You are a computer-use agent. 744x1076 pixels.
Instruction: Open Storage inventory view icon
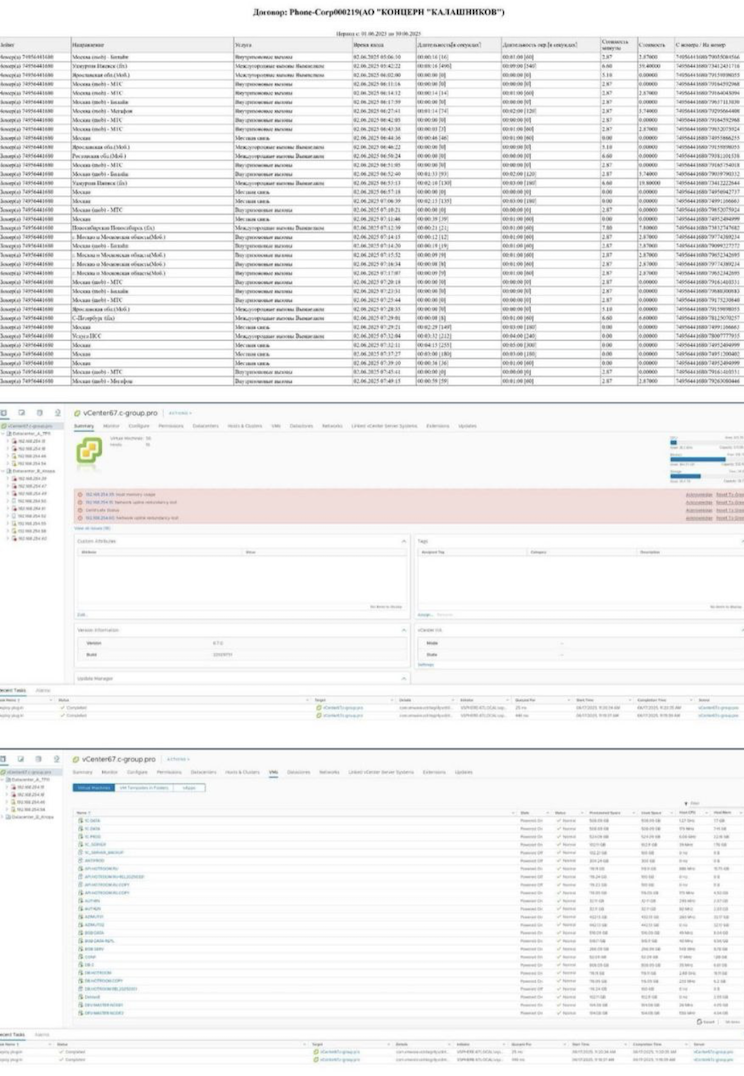click(x=39, y=412)
